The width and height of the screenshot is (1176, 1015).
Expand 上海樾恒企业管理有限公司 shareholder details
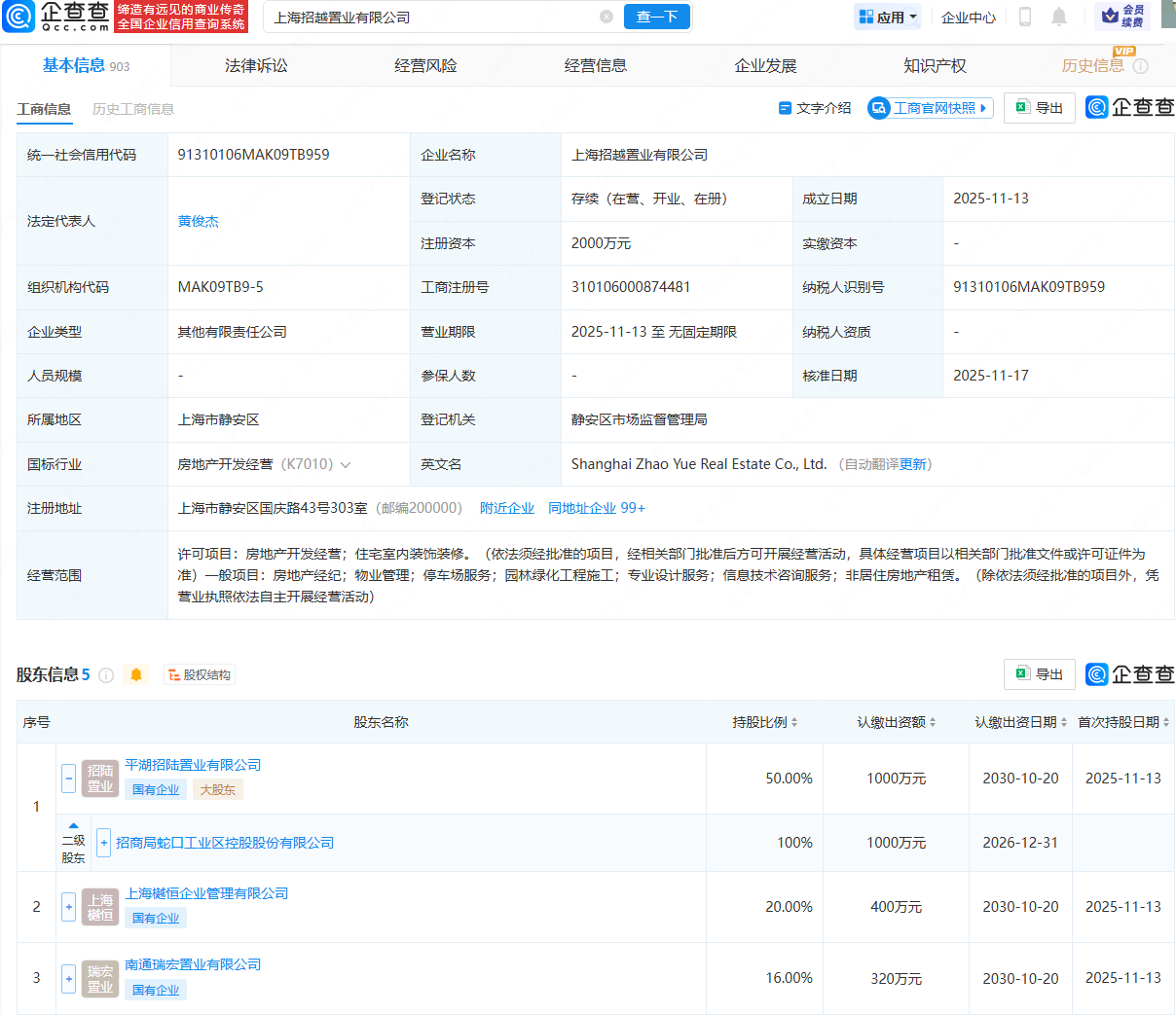(68, 906)
